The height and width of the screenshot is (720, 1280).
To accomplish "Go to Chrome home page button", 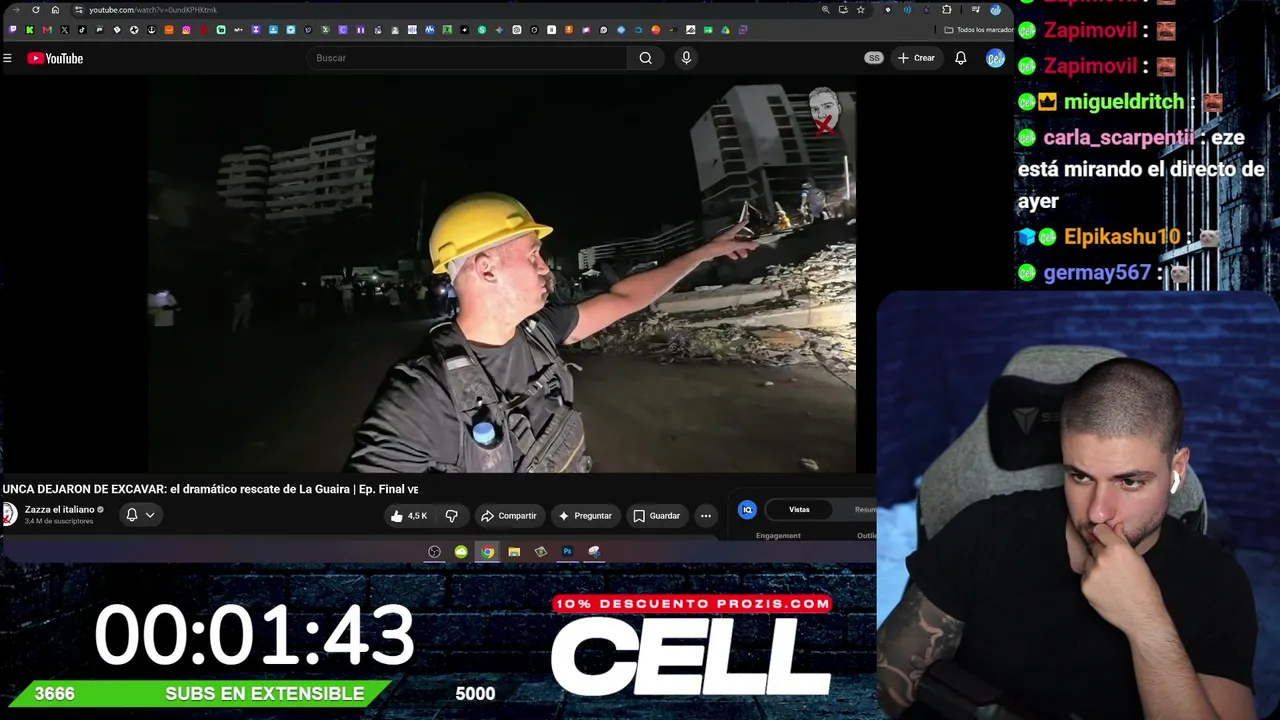I will click(55, 10).
